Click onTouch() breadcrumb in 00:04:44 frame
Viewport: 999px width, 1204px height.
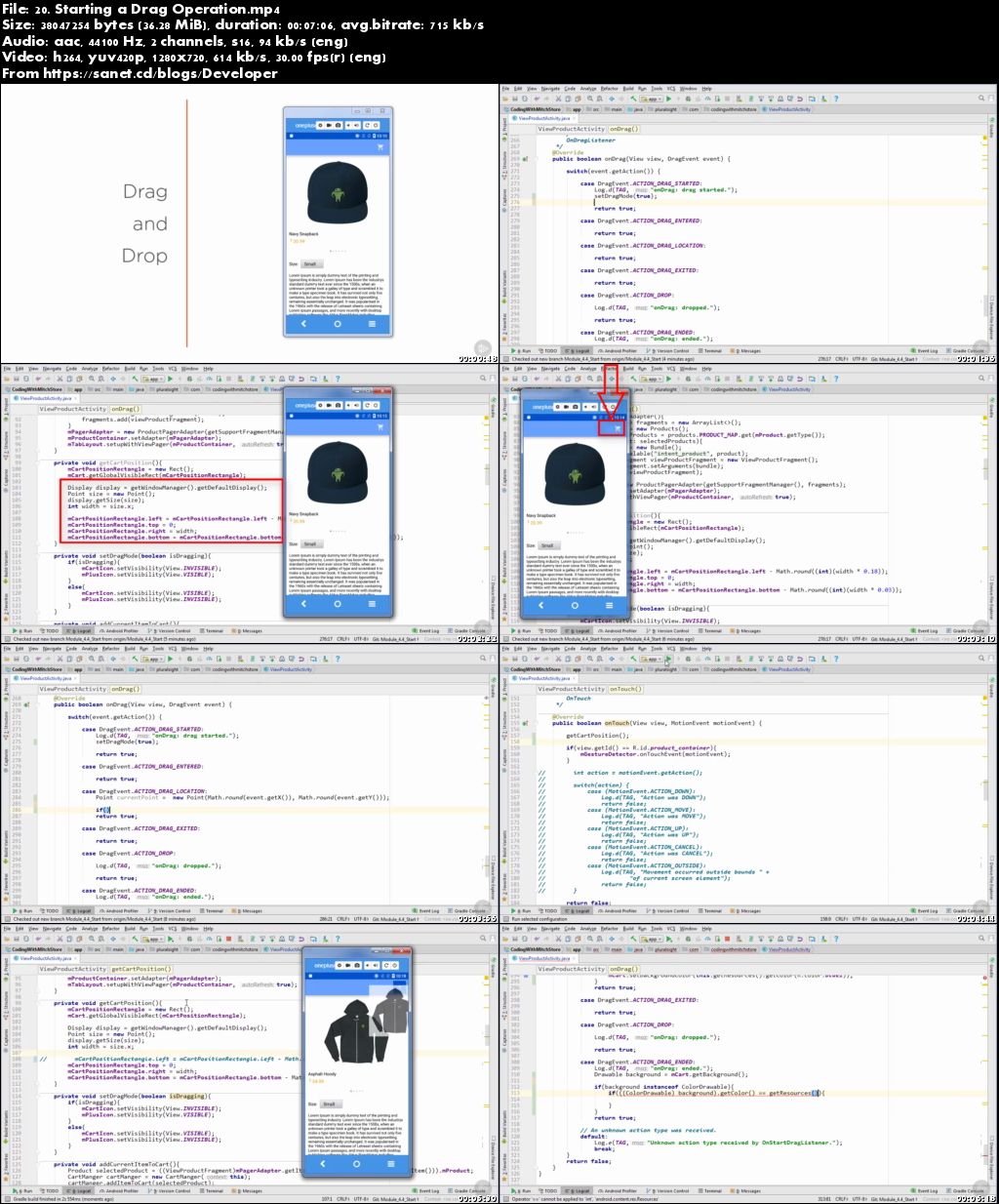[x=625, y=689]
